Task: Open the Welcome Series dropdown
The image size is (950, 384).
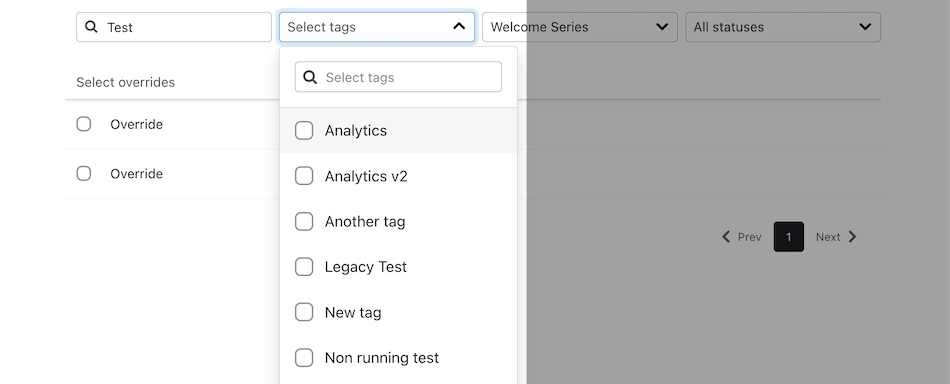Action: [580, 27]
